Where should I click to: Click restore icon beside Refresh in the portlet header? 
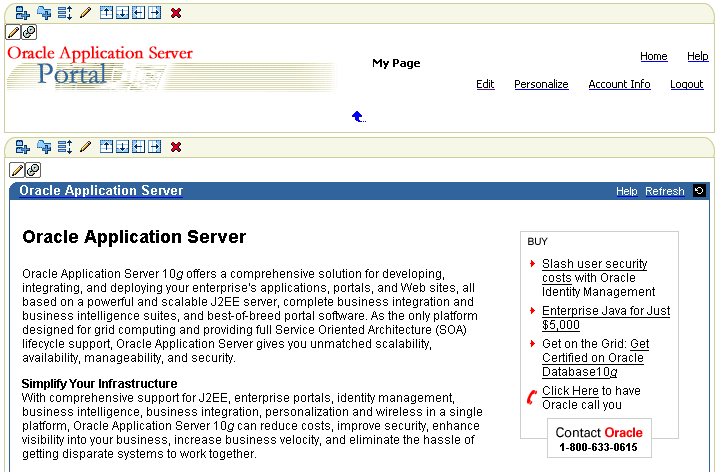[x=699, y=191]
